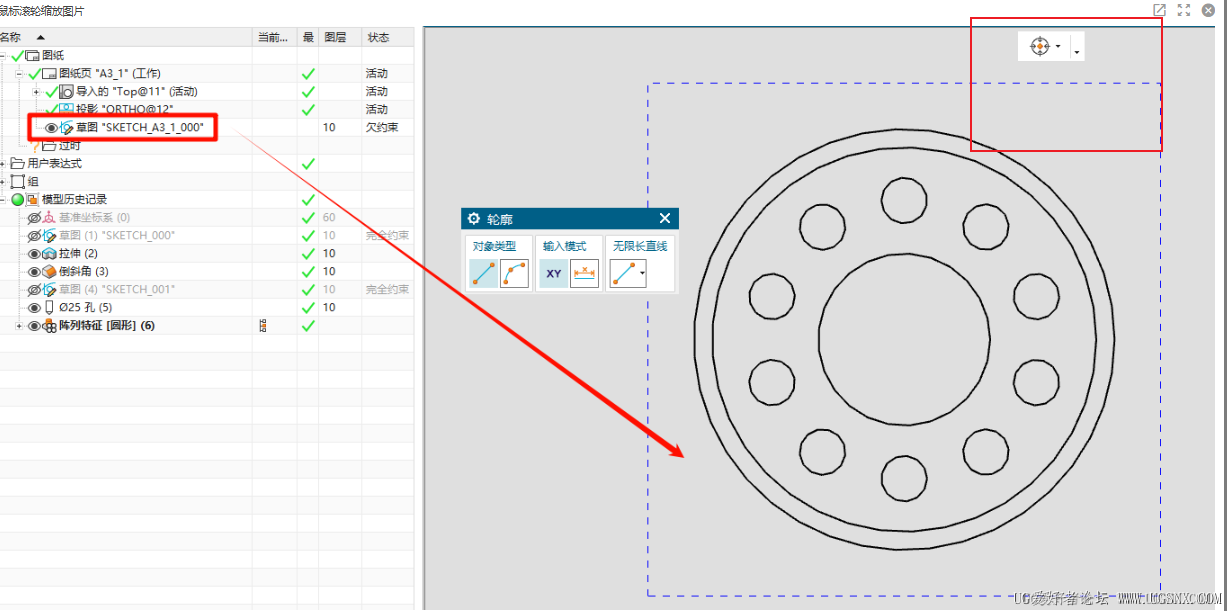Screen dimensions: 1227x611
Task: Collapse the 模型历史记录 node
Action: click(3, 199)
